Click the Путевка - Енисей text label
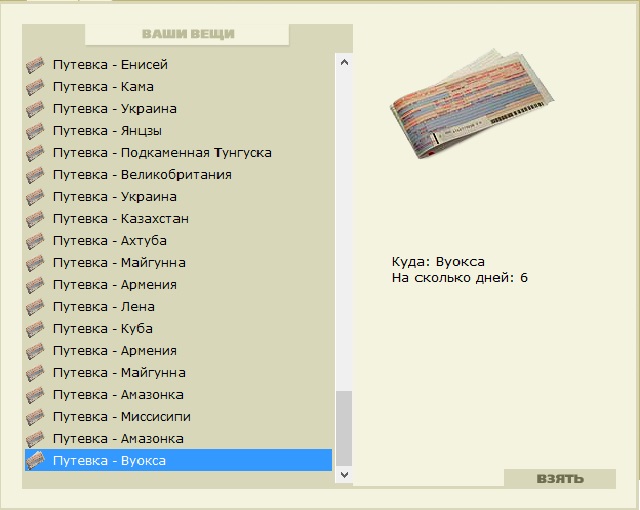This screenshot has width=640, height=510. [110, 65]
